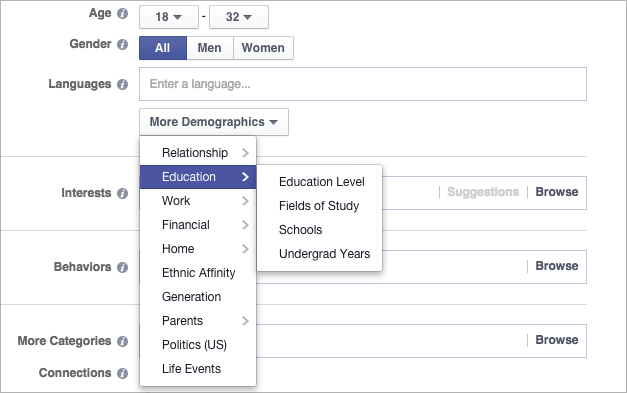Click Browse in the Interests row

[557, 192]
